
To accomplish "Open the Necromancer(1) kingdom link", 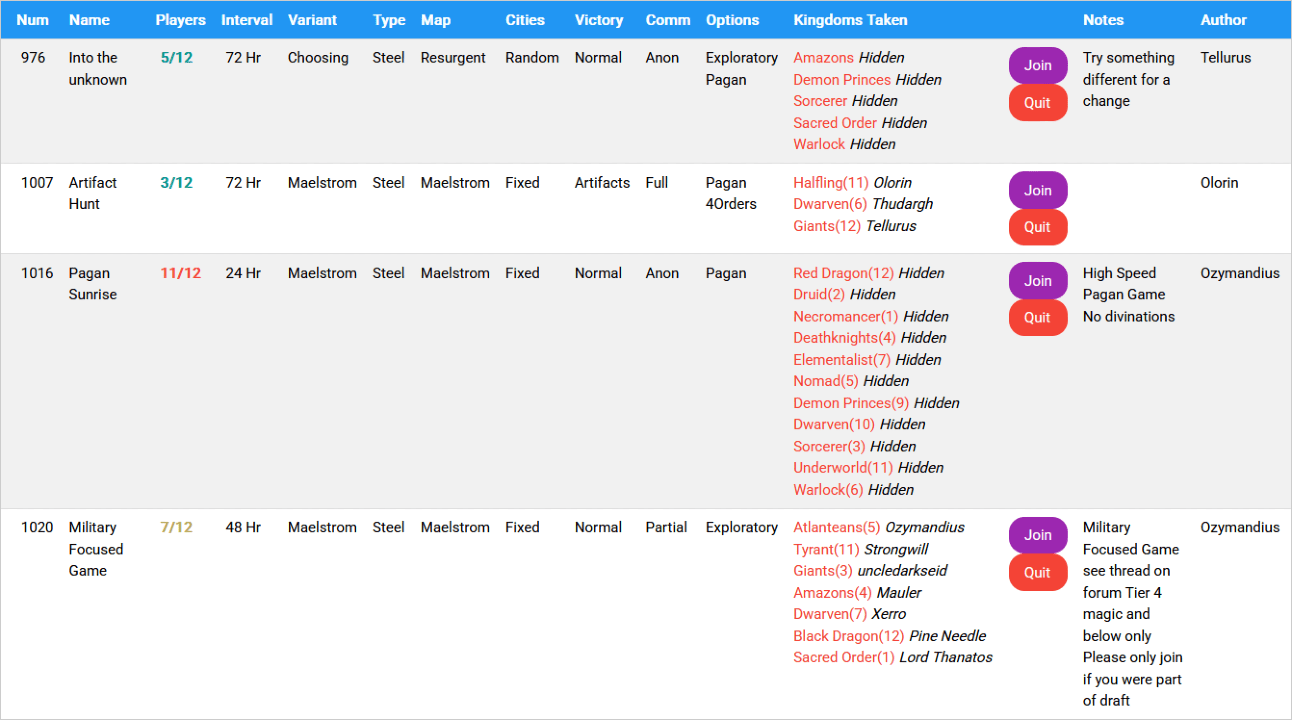I will pos(845,316).
